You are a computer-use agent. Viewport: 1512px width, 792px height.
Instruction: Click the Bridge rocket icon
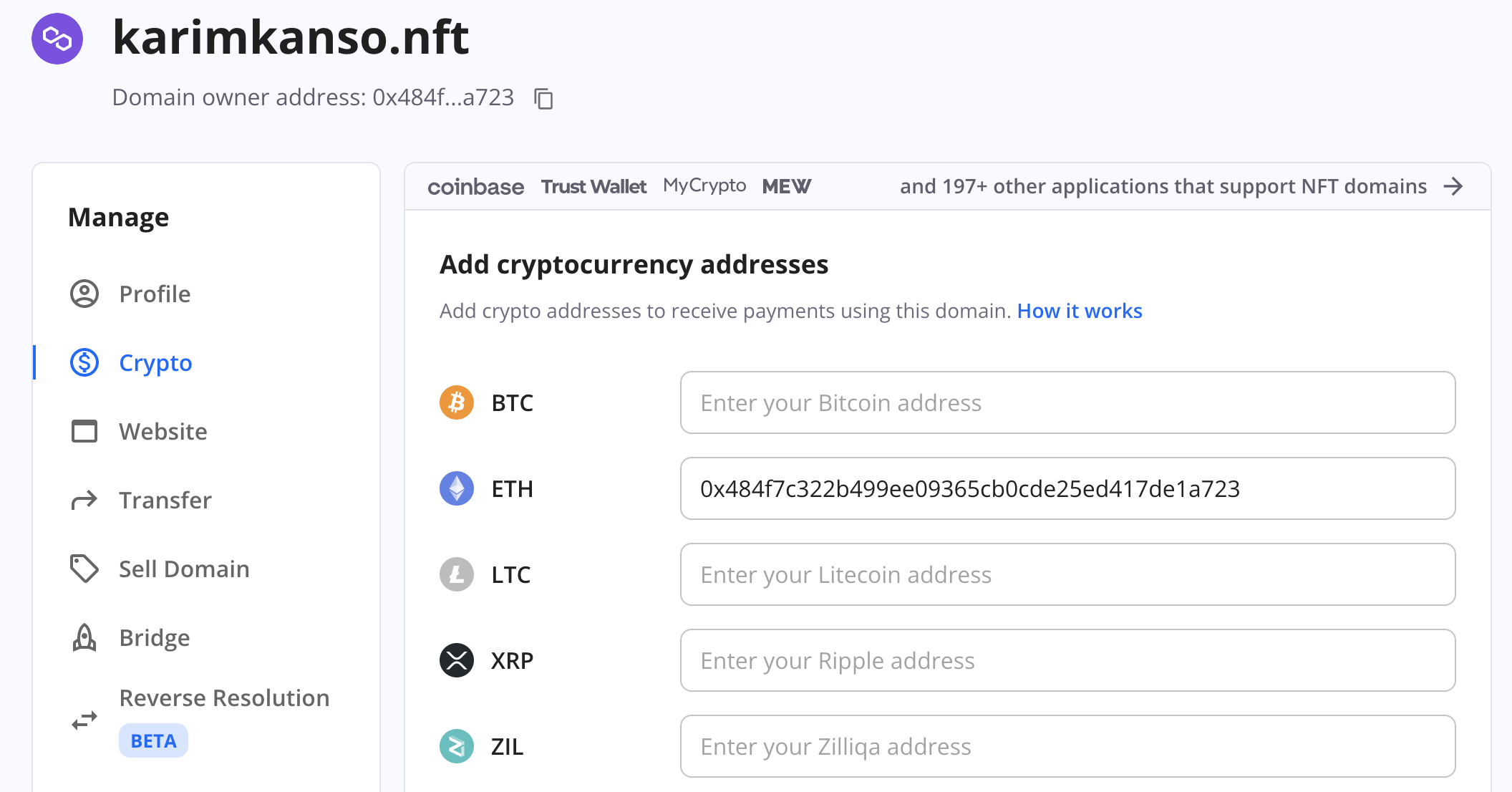84,637
